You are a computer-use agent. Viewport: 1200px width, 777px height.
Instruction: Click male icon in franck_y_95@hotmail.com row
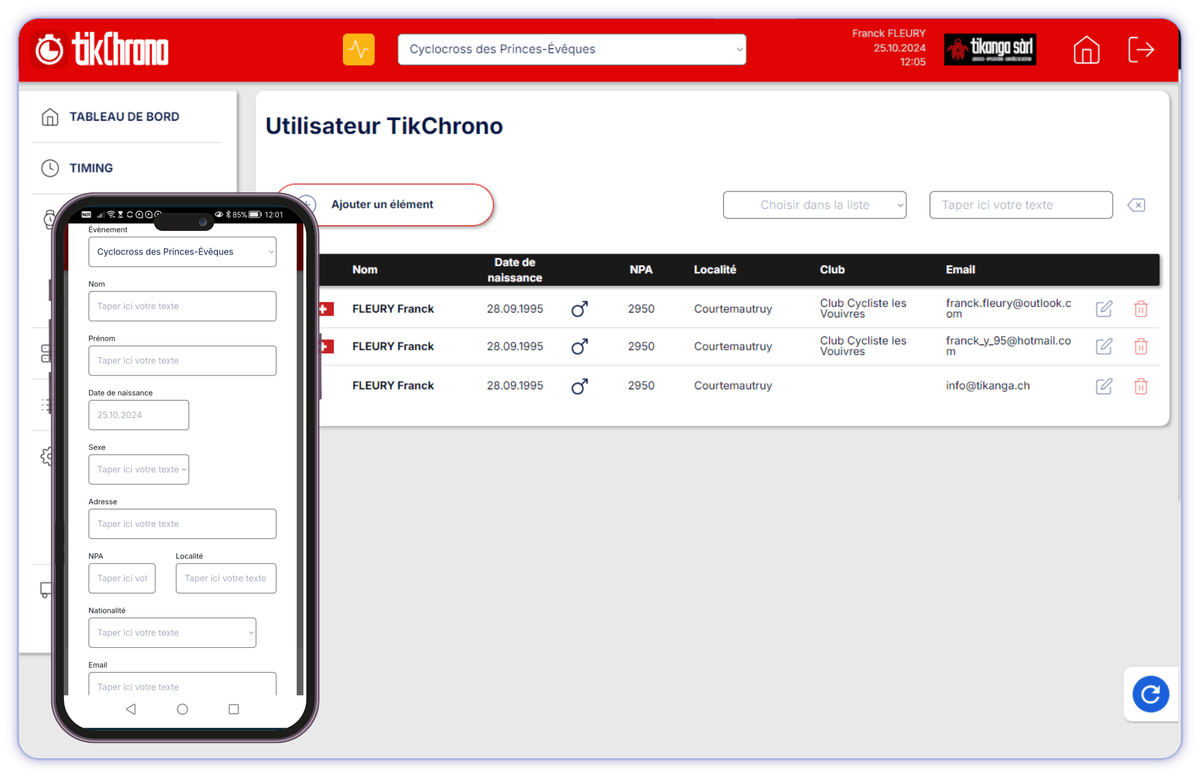[579, 346]
